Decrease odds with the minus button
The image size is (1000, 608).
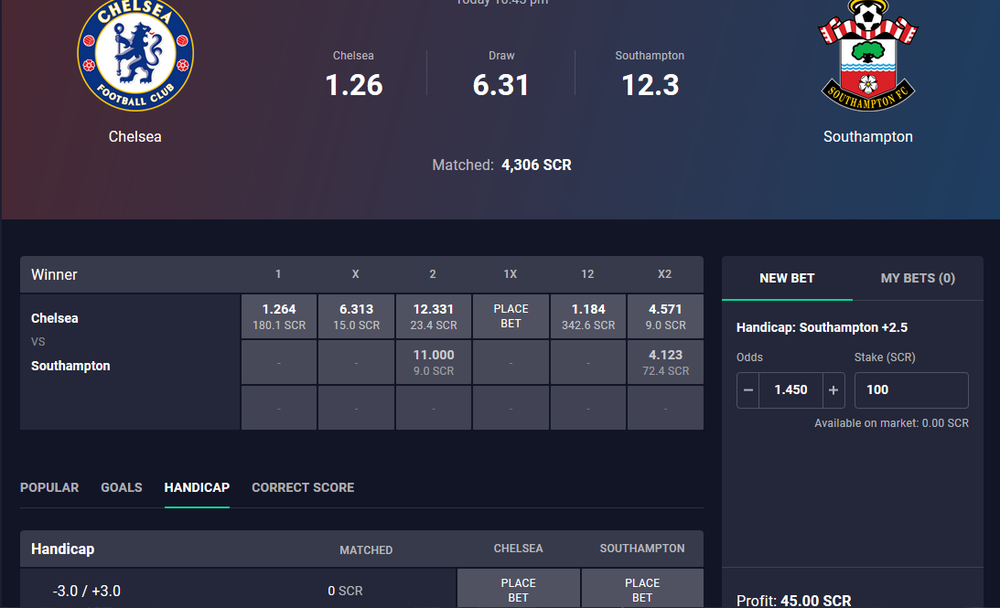748,390
